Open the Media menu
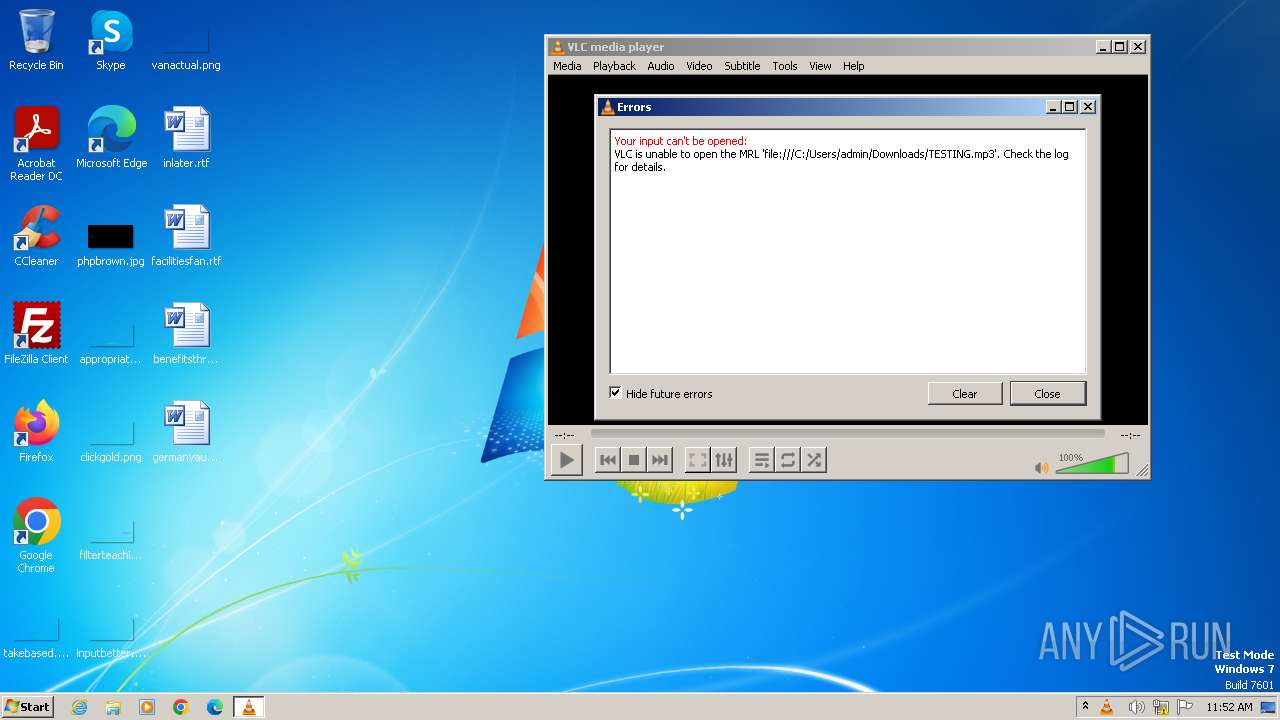 (567, 66)
